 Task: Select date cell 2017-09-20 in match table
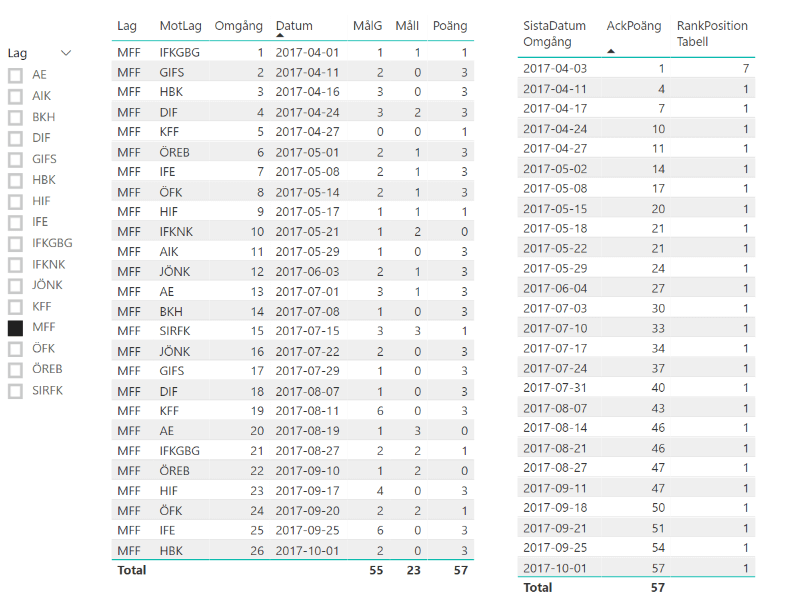(x=307, y=511)
